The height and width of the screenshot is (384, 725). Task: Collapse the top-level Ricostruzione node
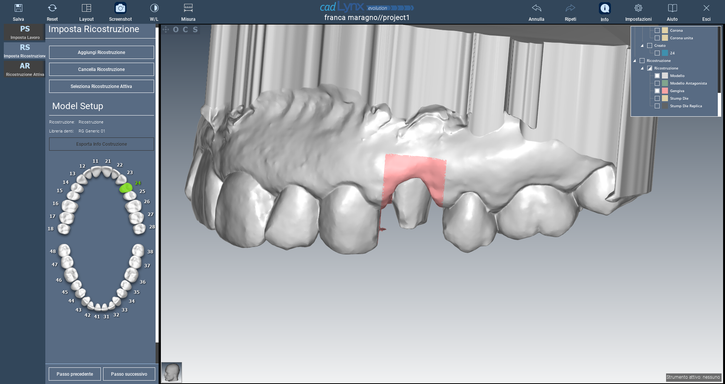(634, 61)
